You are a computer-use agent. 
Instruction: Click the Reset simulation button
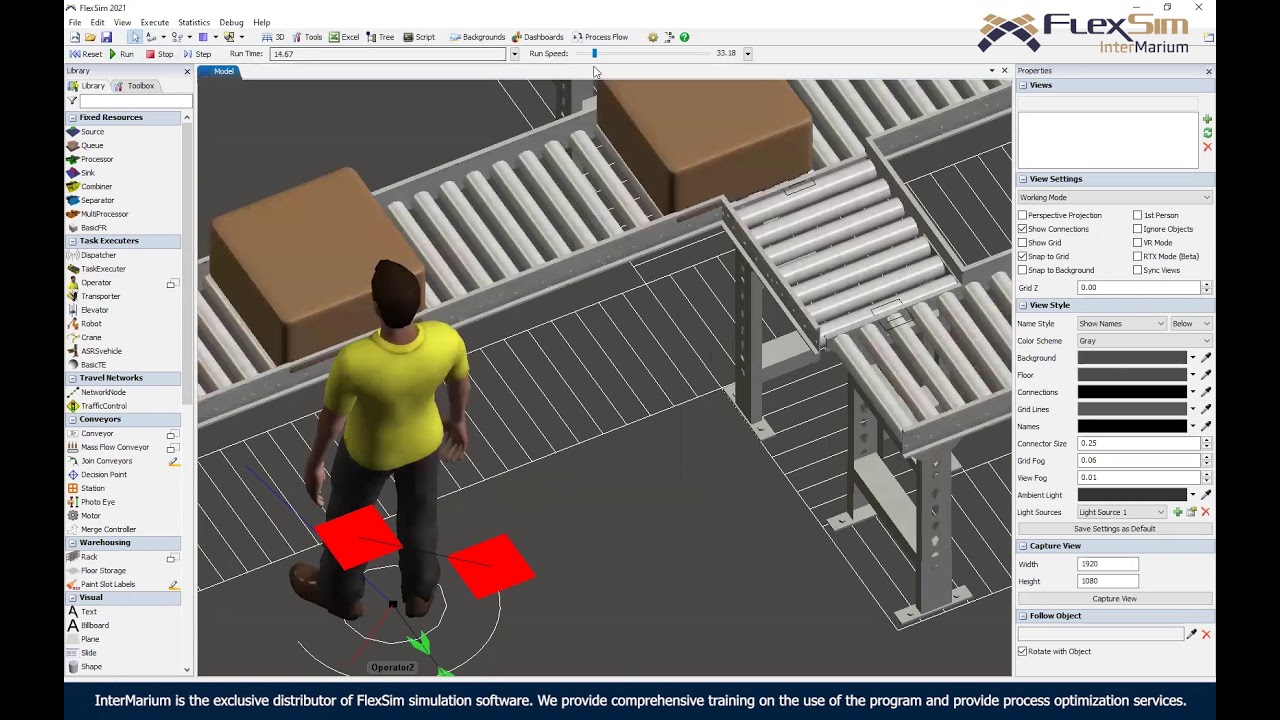(x=86, y=54)
